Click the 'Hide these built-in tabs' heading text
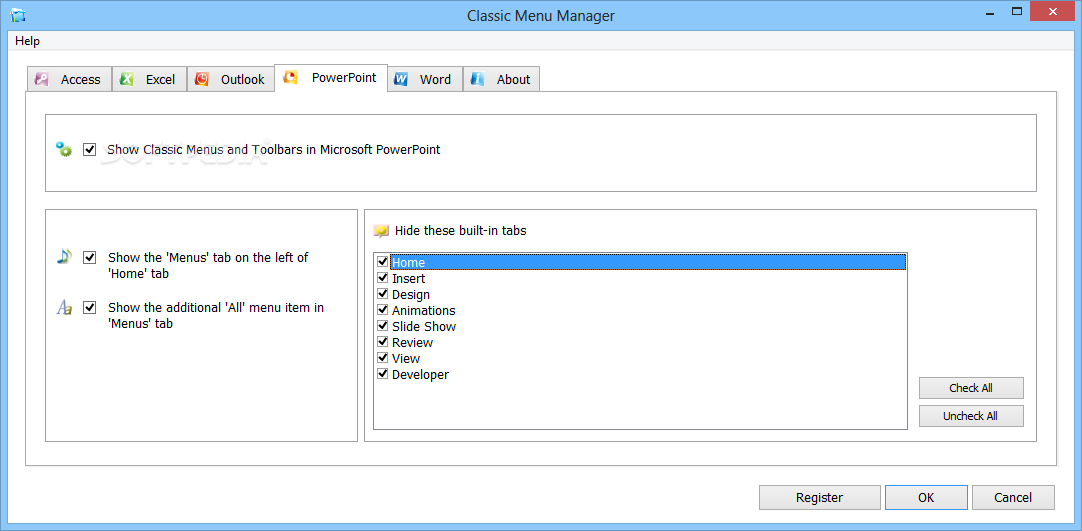This screenshot has width=1082, height=531. pyautogui.click(x=460, y=231)
